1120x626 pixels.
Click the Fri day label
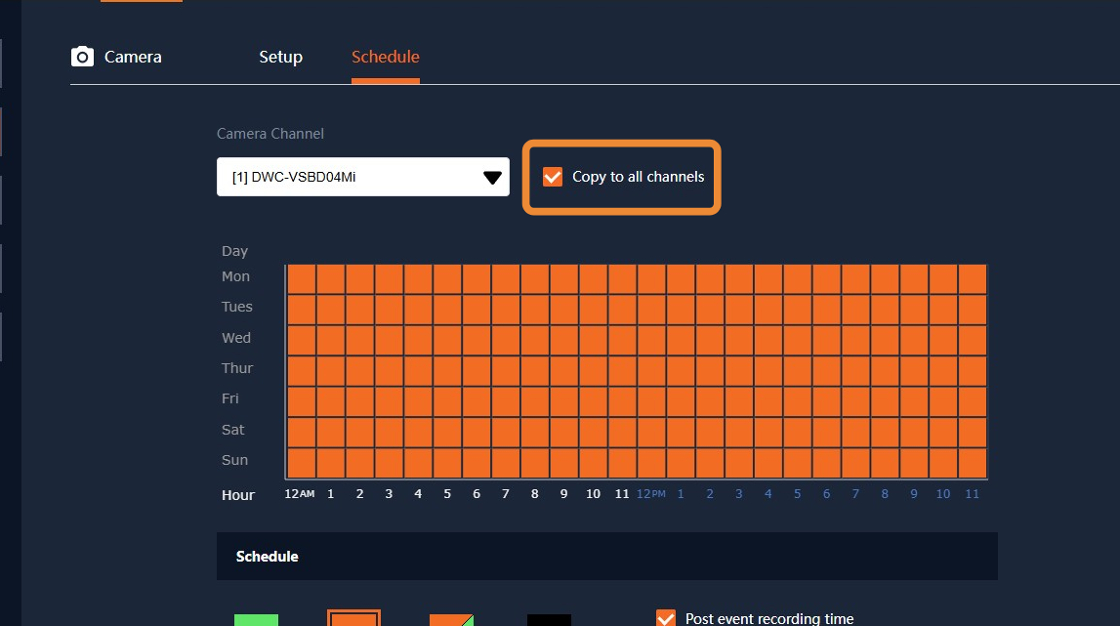pyautogui.click(x=230, y=399)
